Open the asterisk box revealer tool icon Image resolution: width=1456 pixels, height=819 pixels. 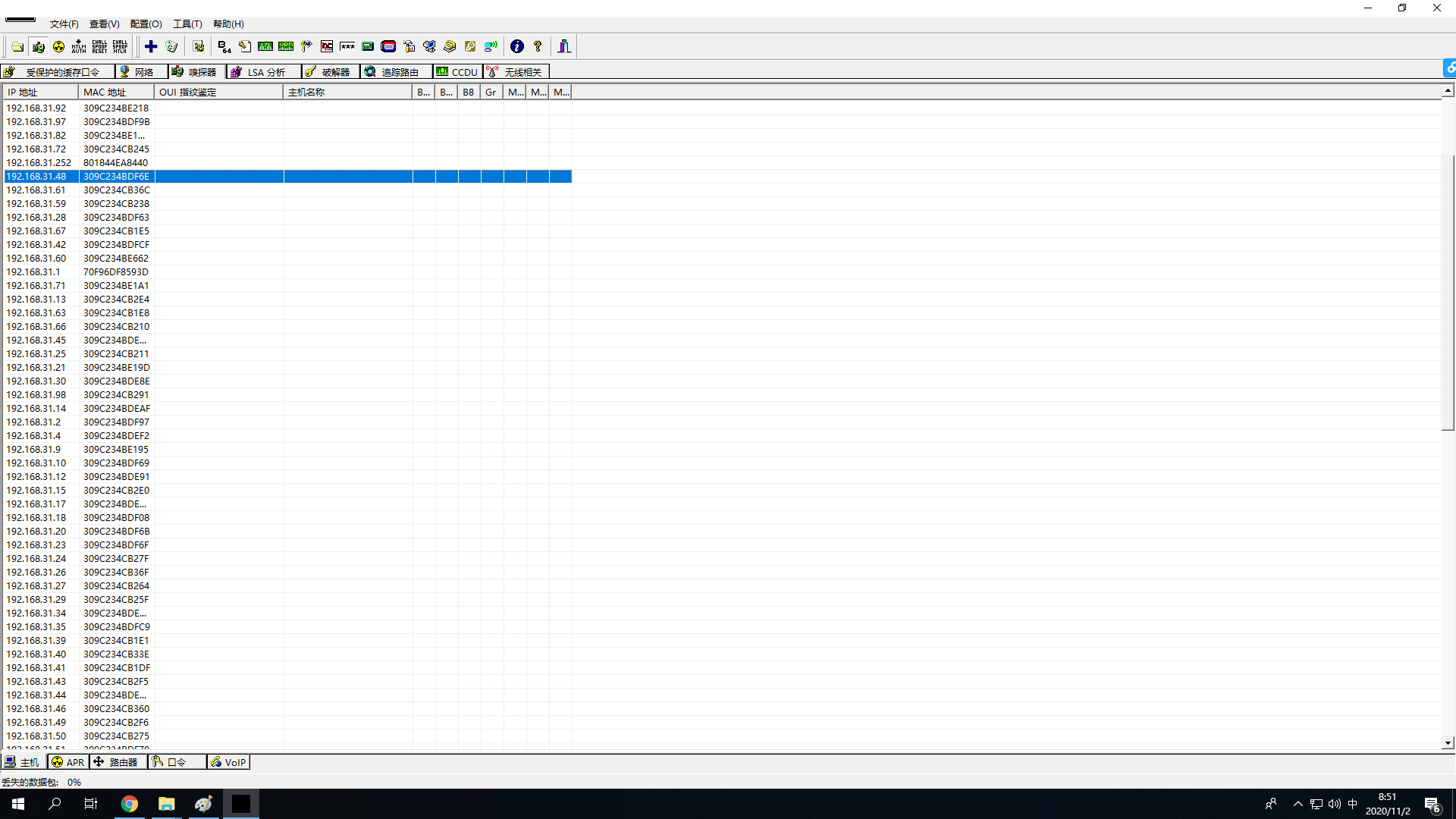pos(347,47)
